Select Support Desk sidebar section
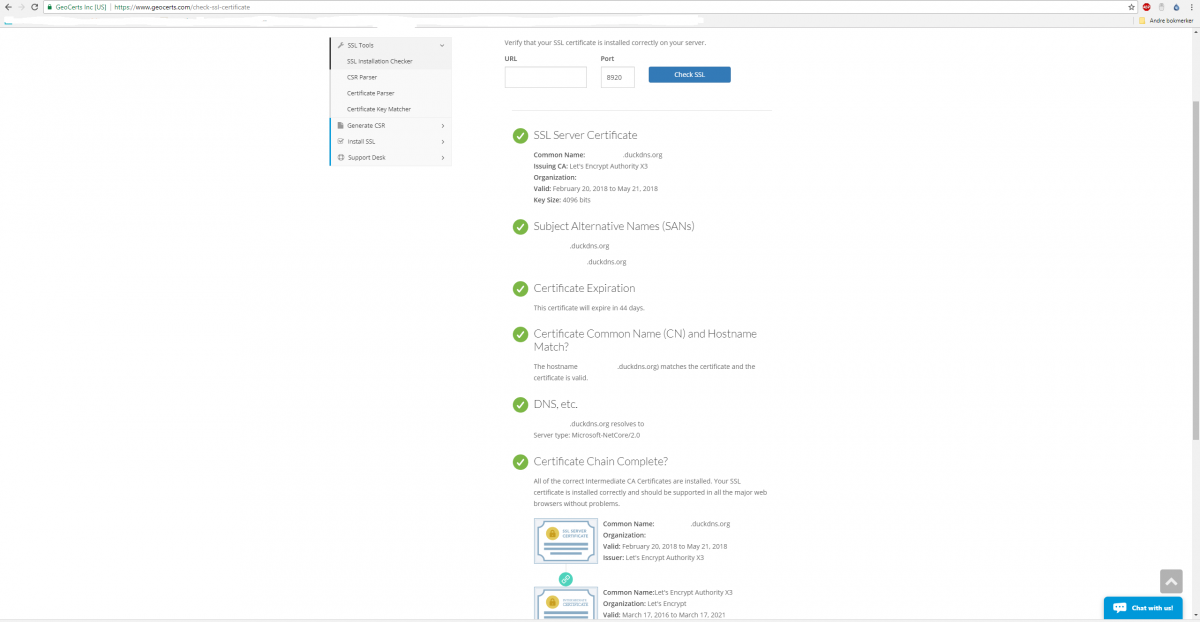The width and height of the screenshot is (1200, 622). pyautogui.click(x=390, y=157)
